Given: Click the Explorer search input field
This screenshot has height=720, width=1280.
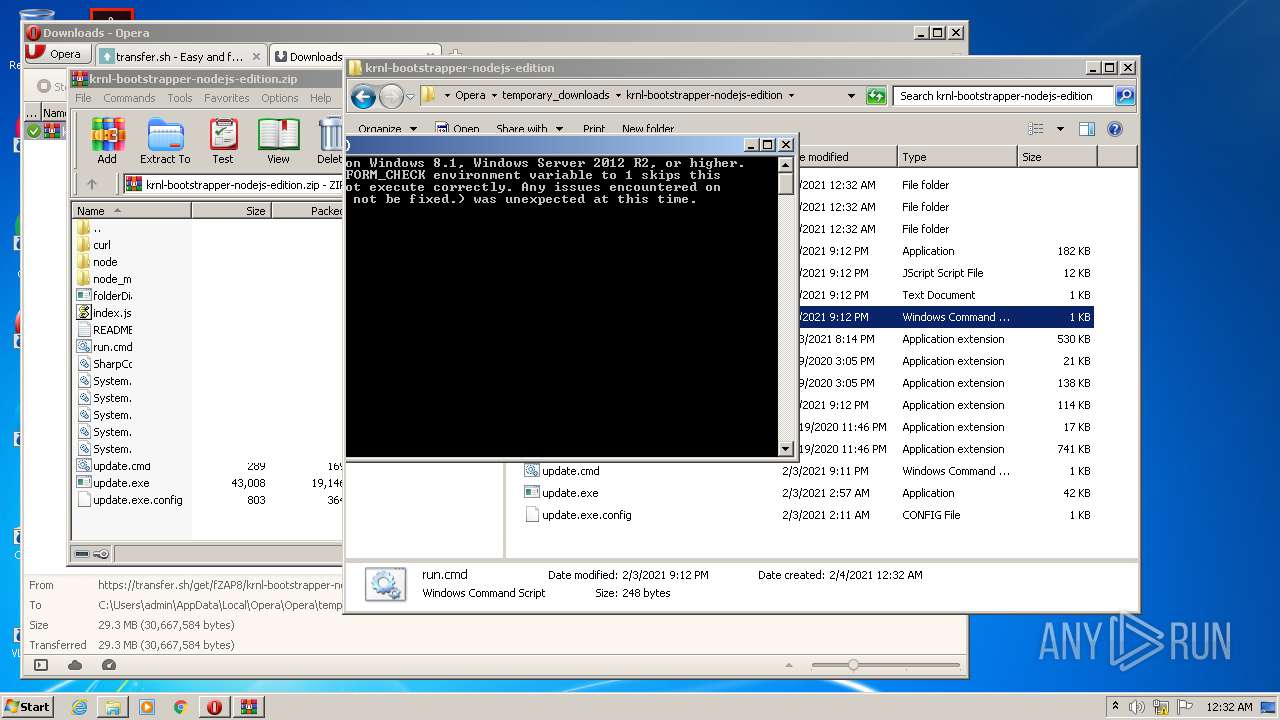Looking at the screenshot, I should click(1003, 96).
